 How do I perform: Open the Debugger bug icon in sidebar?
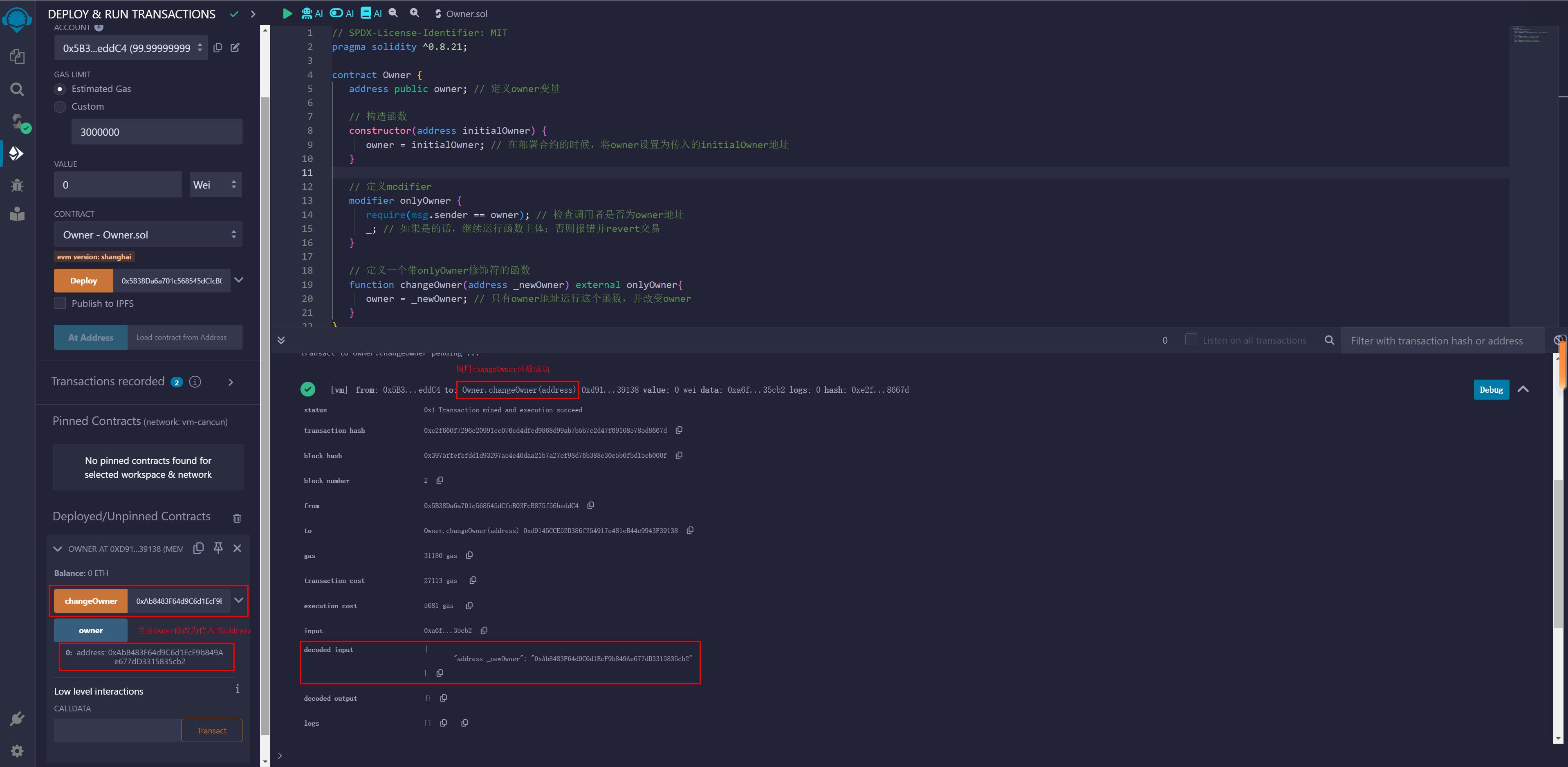click(17, 185)
